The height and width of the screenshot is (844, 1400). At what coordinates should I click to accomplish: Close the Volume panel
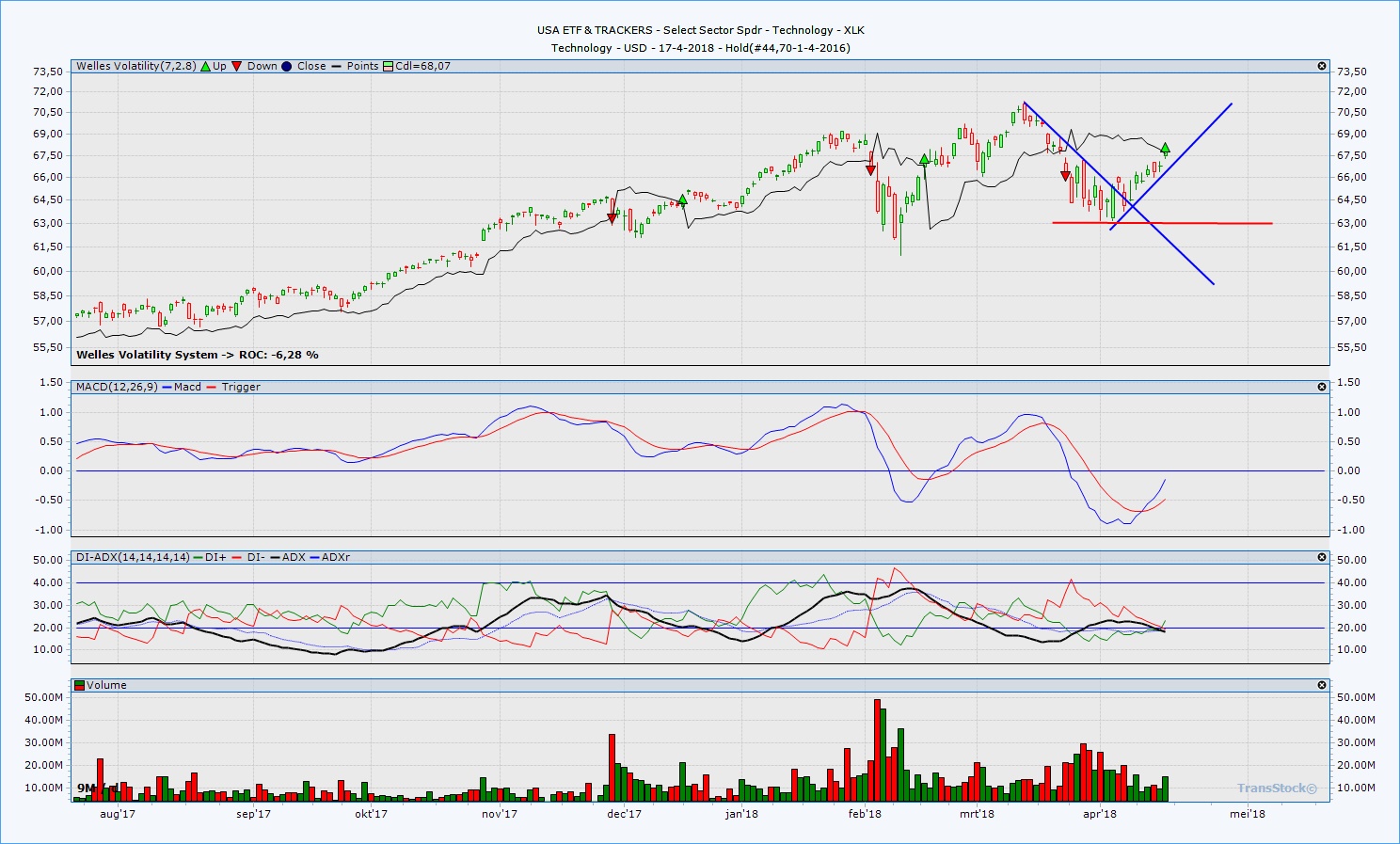(x=1322, y=685)
